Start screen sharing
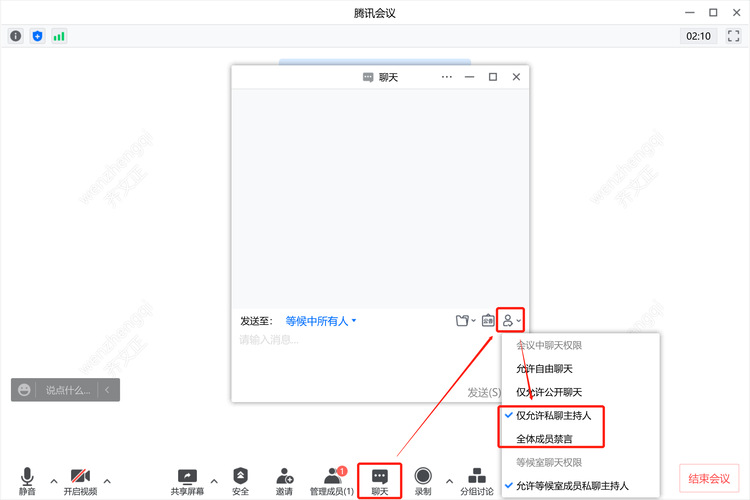Viewport: 750px width, 500px height. coord(187,481)
